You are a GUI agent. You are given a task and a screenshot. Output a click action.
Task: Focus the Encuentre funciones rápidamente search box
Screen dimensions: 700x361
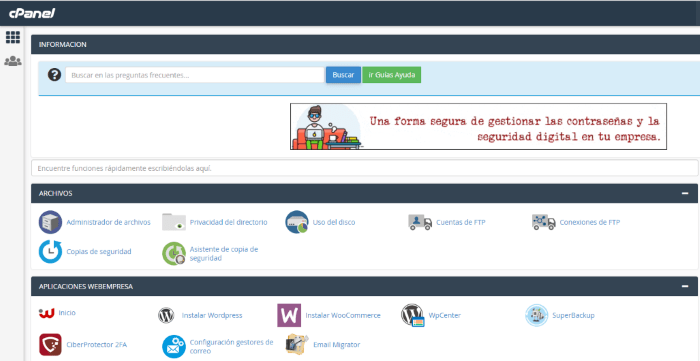point(364,168)
